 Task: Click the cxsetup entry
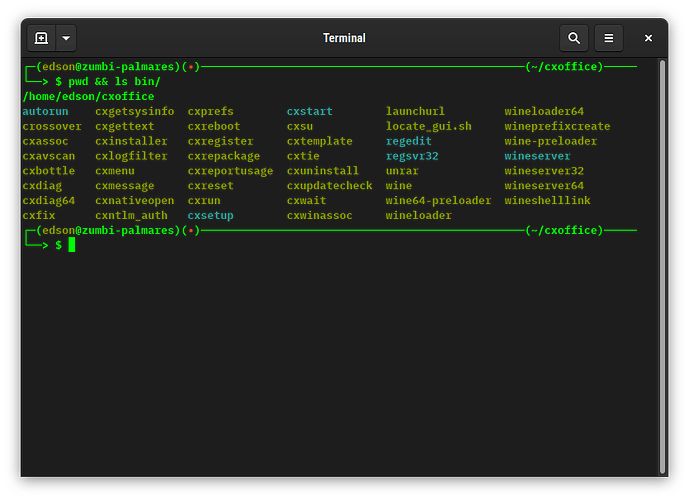point(210,215)
